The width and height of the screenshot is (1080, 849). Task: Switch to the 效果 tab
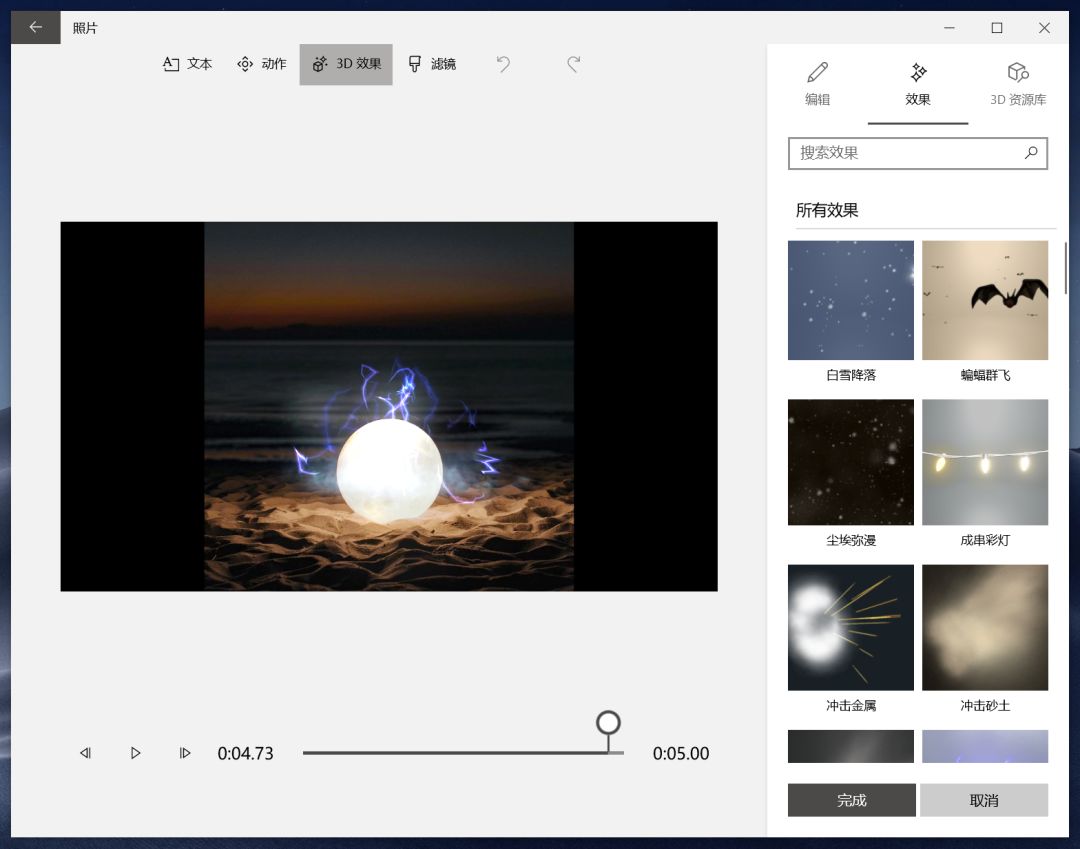918,84
